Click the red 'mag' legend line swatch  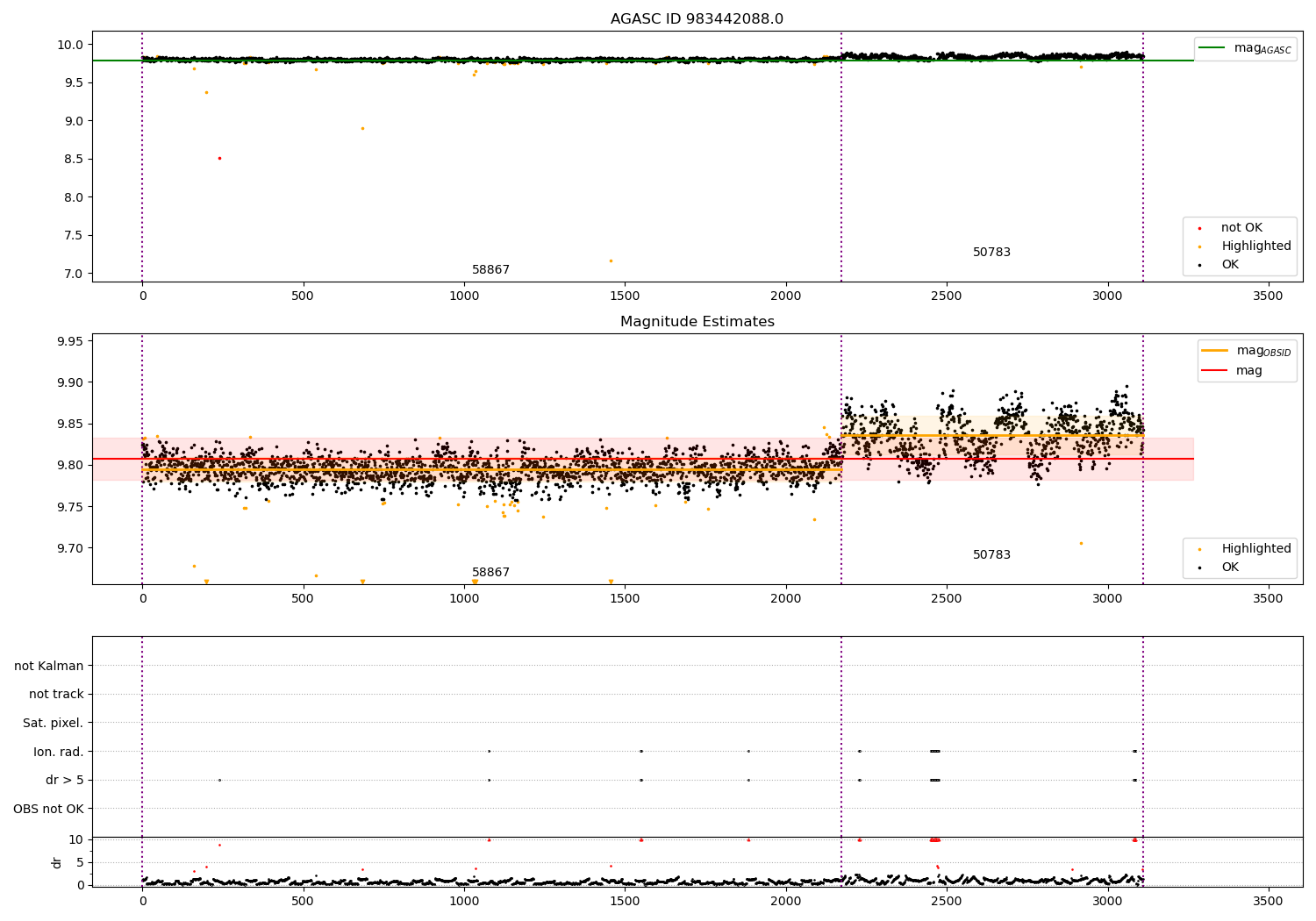tap(1214, 371)
